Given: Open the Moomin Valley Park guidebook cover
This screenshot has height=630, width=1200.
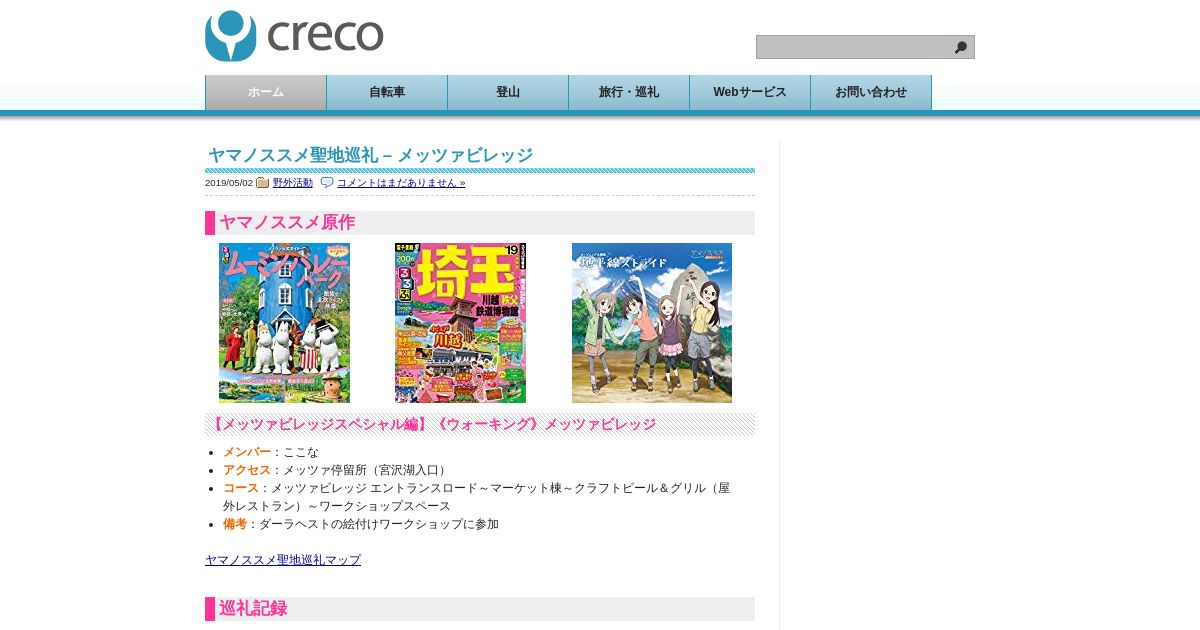Looking at the screenshot, I should [284, 323].
